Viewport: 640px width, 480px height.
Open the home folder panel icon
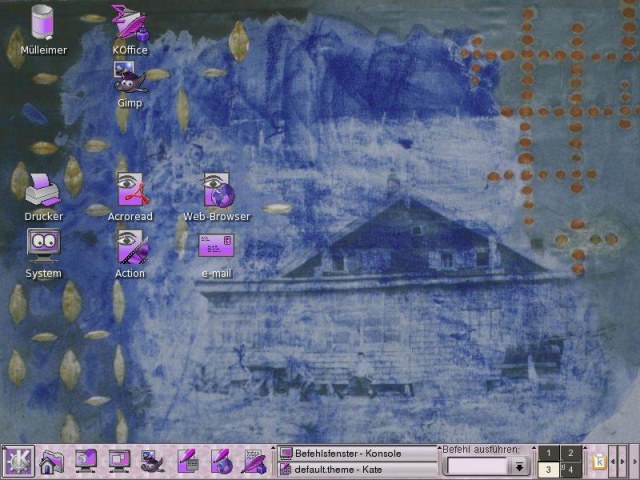pos(51,462)
